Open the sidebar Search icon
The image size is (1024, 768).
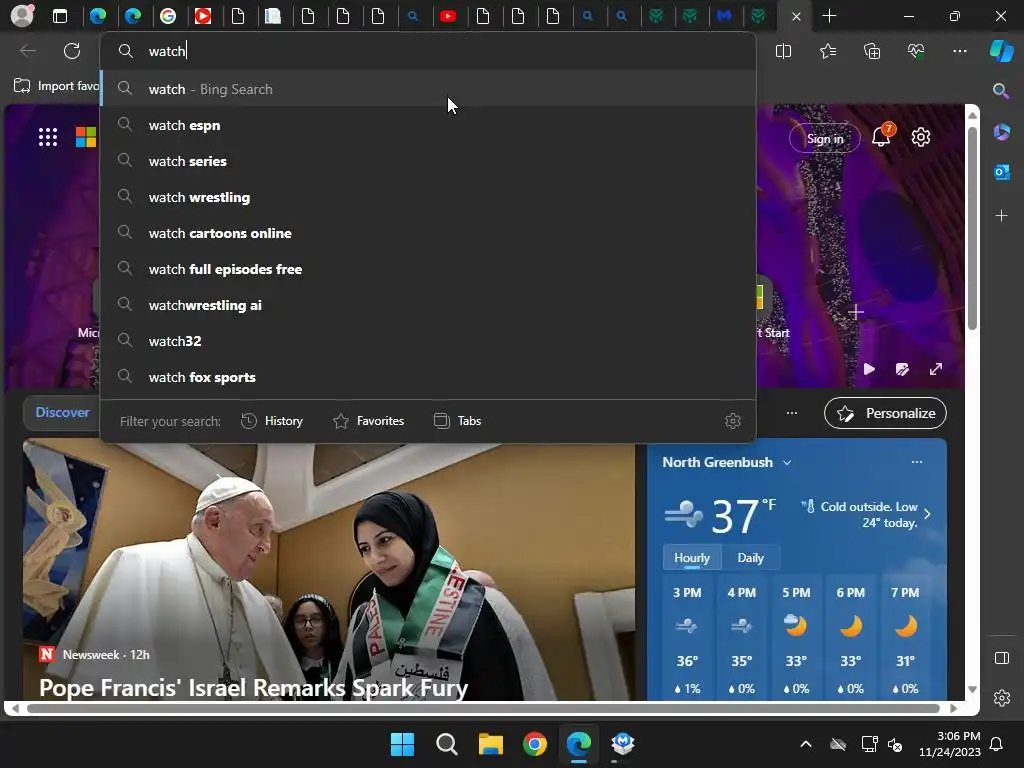(x=1001, y=91)
